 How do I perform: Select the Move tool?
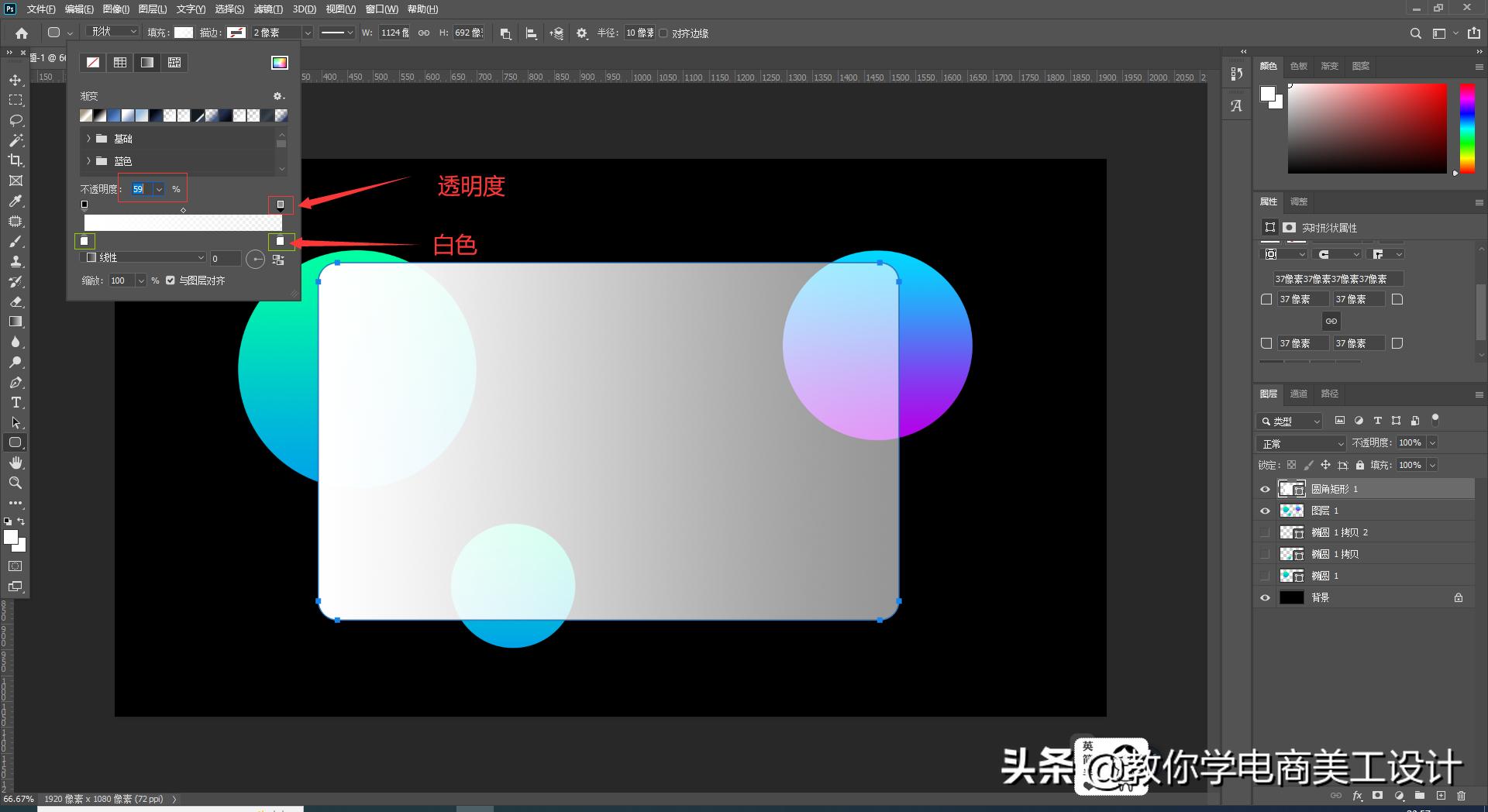pyautogui.click(x=15, y=80)
